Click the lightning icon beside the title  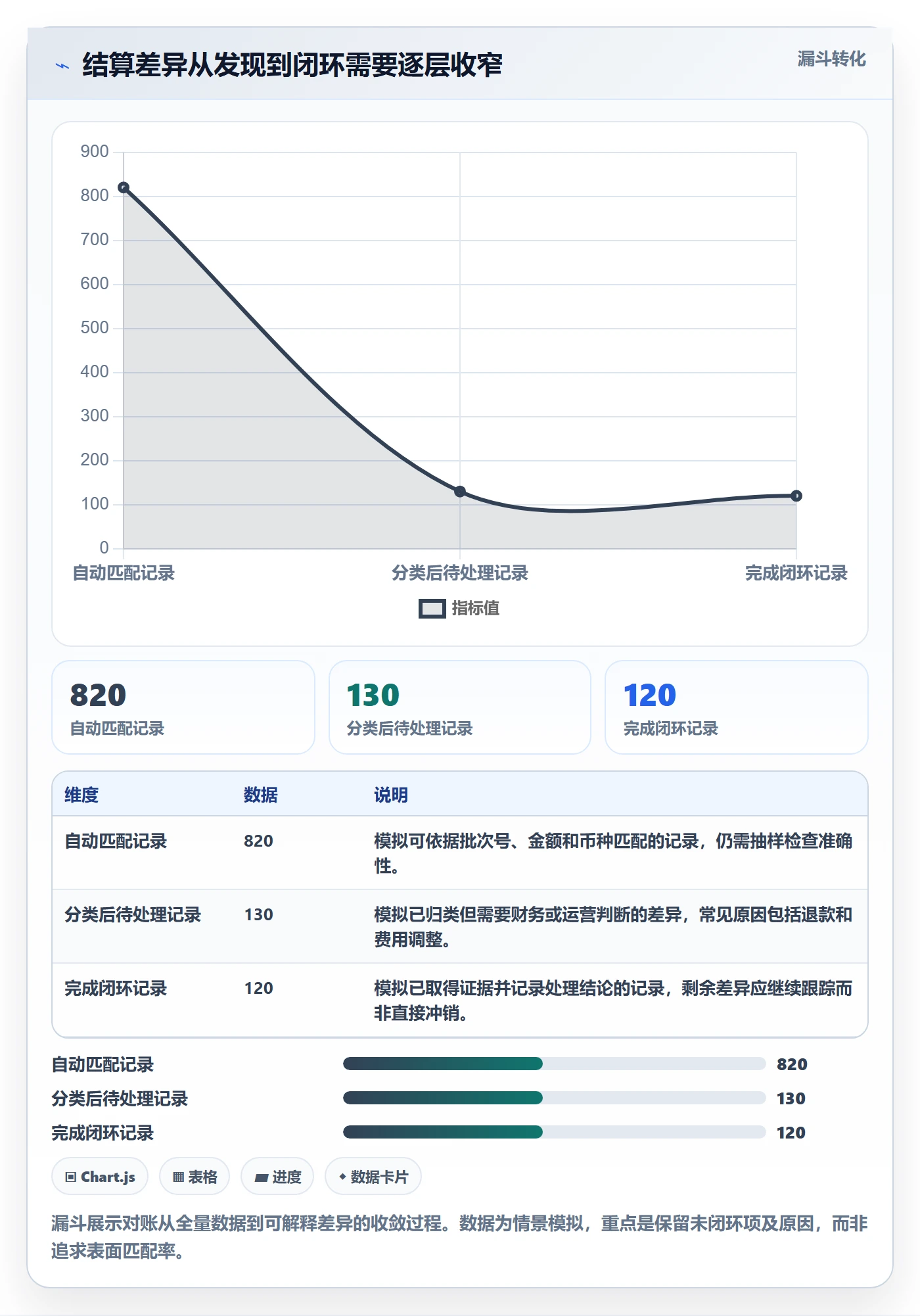click(62, 66)
